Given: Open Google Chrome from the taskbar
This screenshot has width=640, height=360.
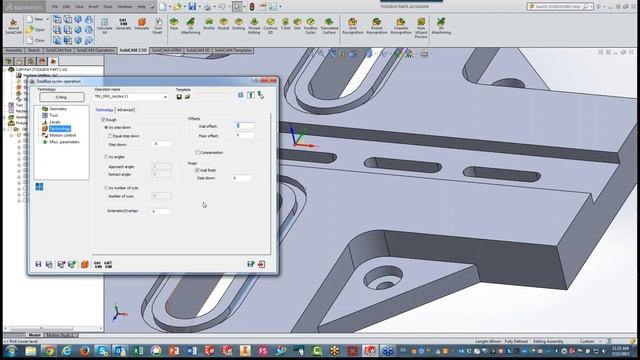Looking at the screenshot, I should (x=49, y=351).
